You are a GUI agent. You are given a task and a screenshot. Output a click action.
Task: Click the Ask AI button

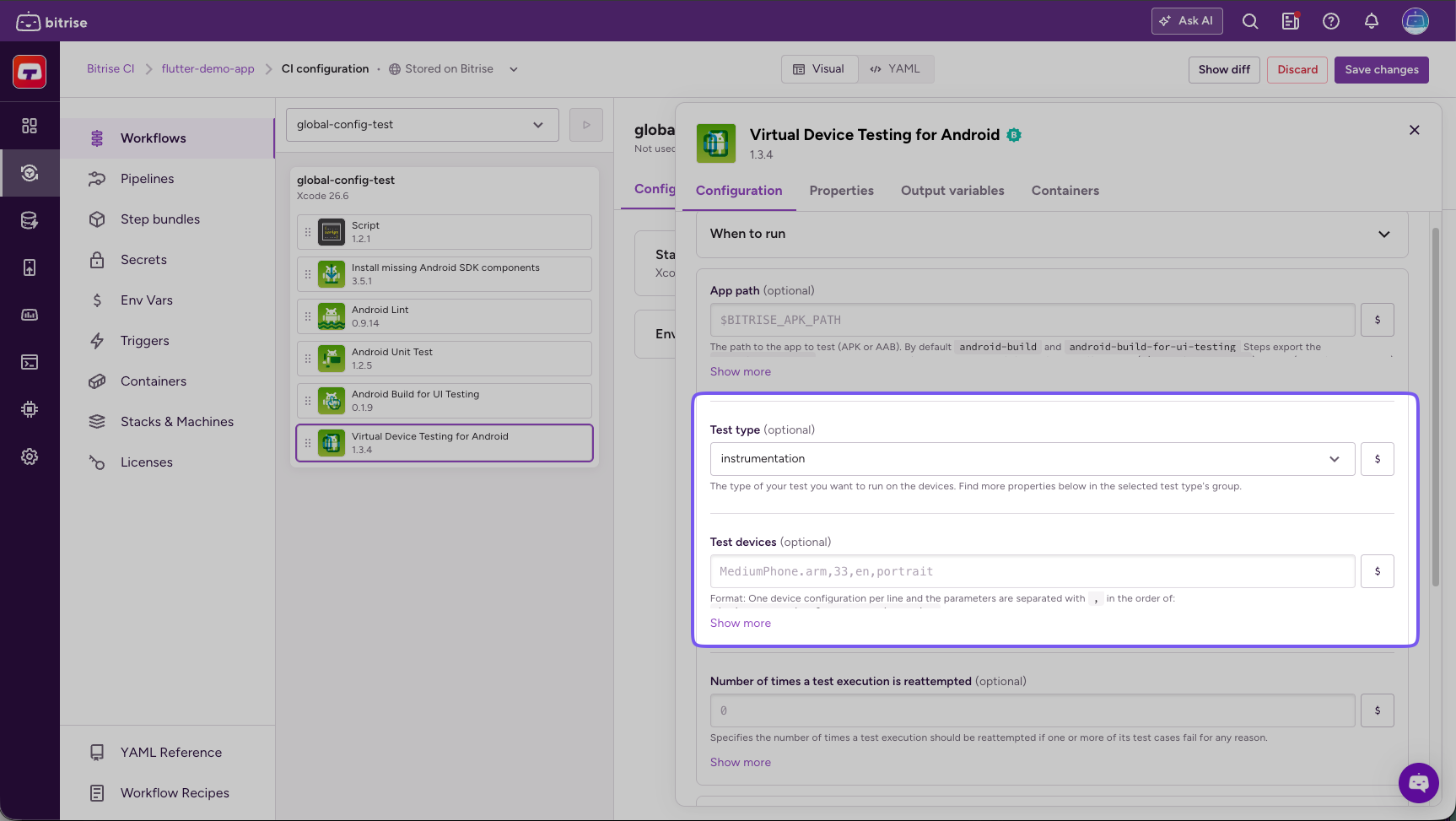pos(1187,21)
